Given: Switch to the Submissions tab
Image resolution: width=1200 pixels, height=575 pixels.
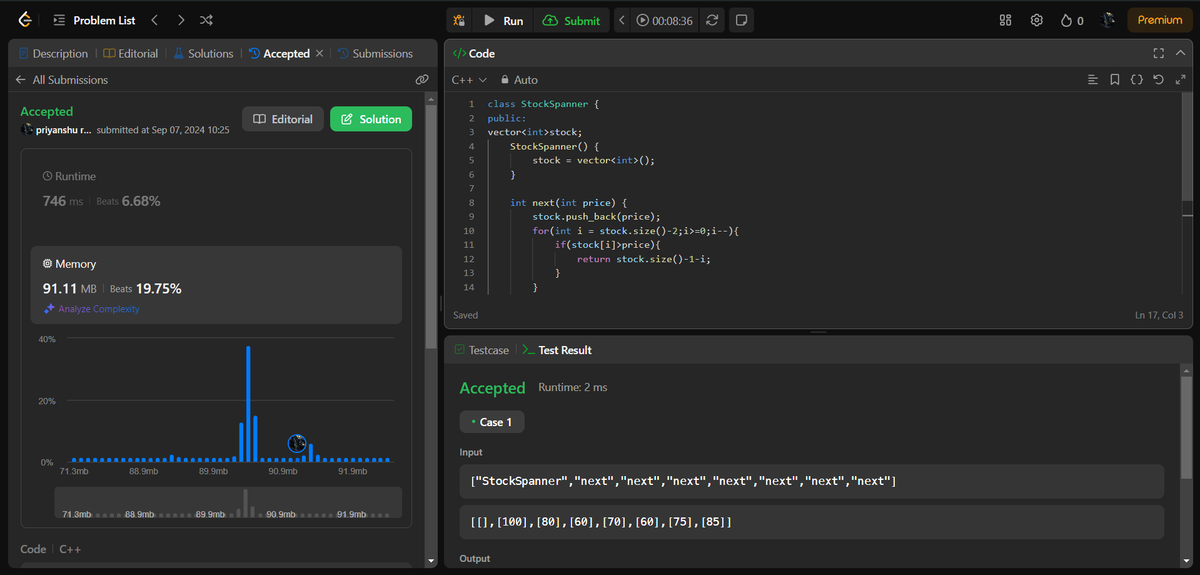Looking at the screenshot, I should (375, 54).
